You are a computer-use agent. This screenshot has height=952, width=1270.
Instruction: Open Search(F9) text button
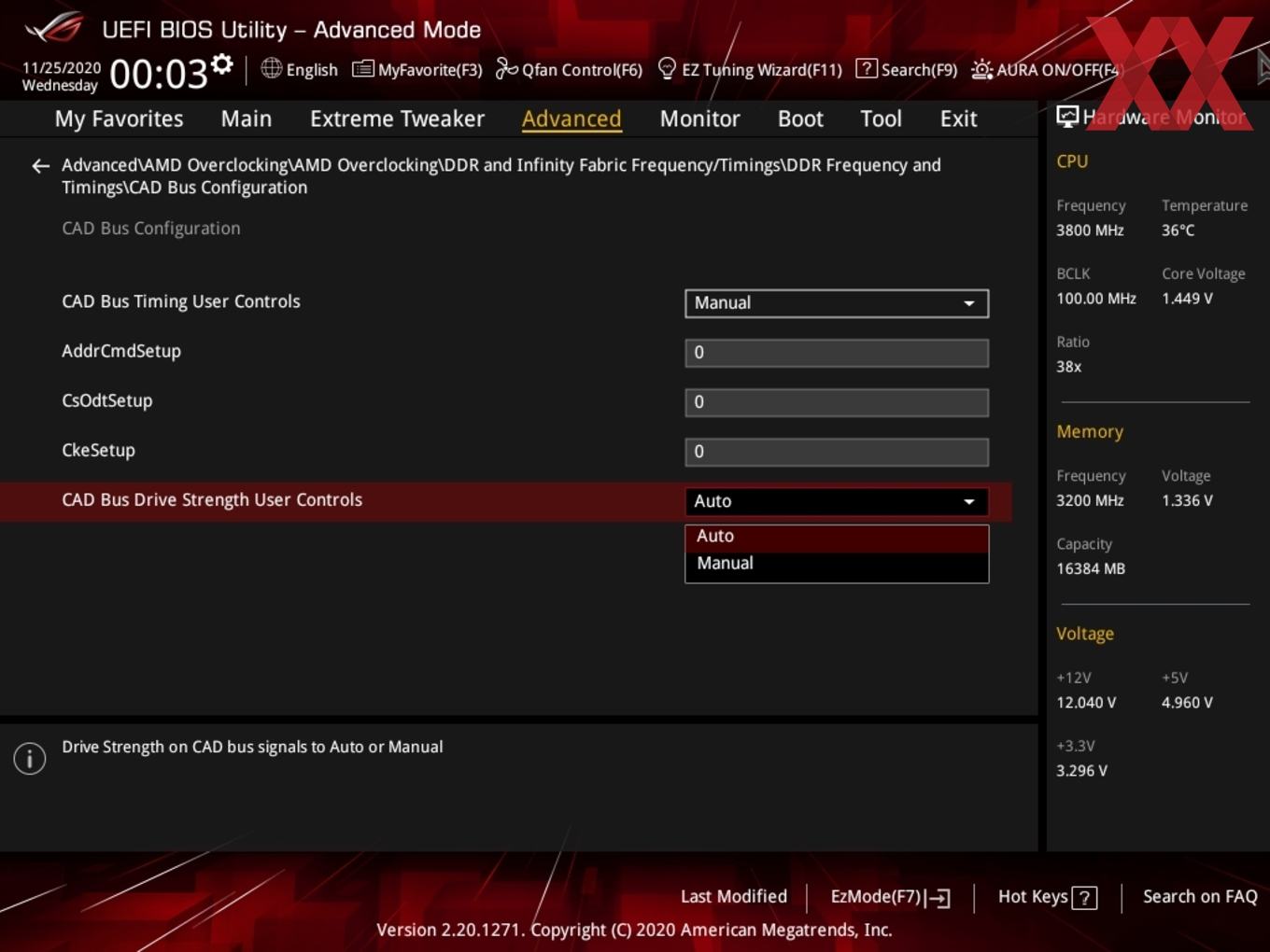919,70
